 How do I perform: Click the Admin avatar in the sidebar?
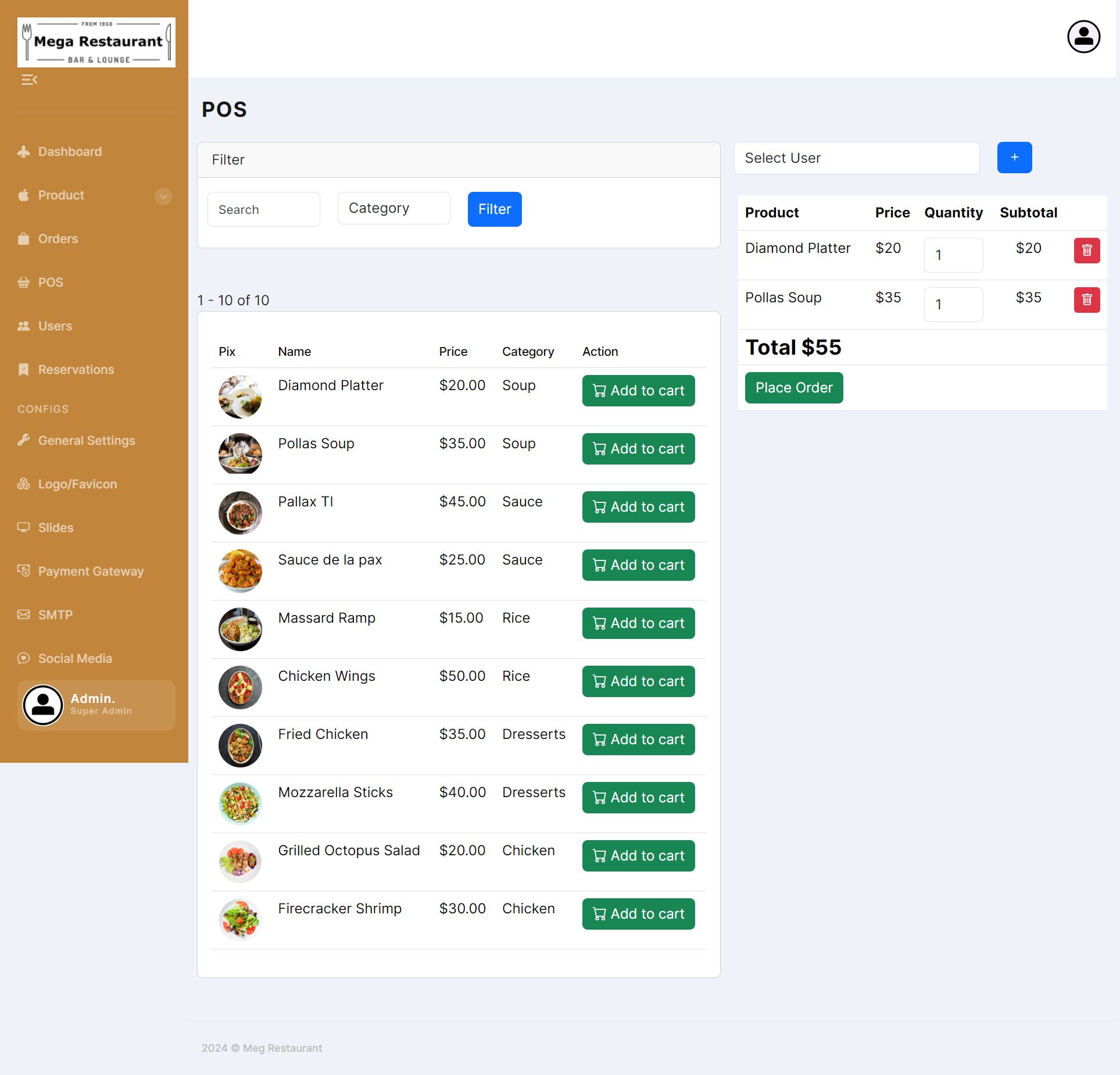[x=43, y=705]
